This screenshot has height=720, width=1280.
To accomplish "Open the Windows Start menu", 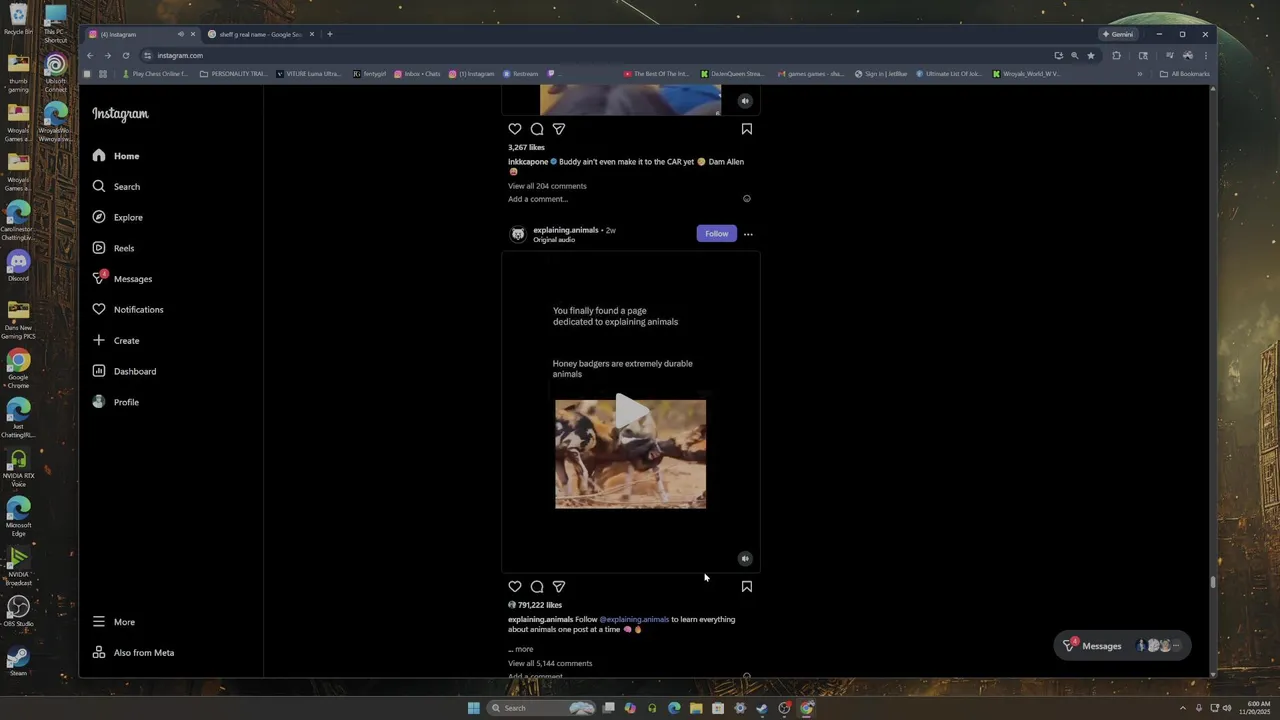I will (x=473, y=708).
